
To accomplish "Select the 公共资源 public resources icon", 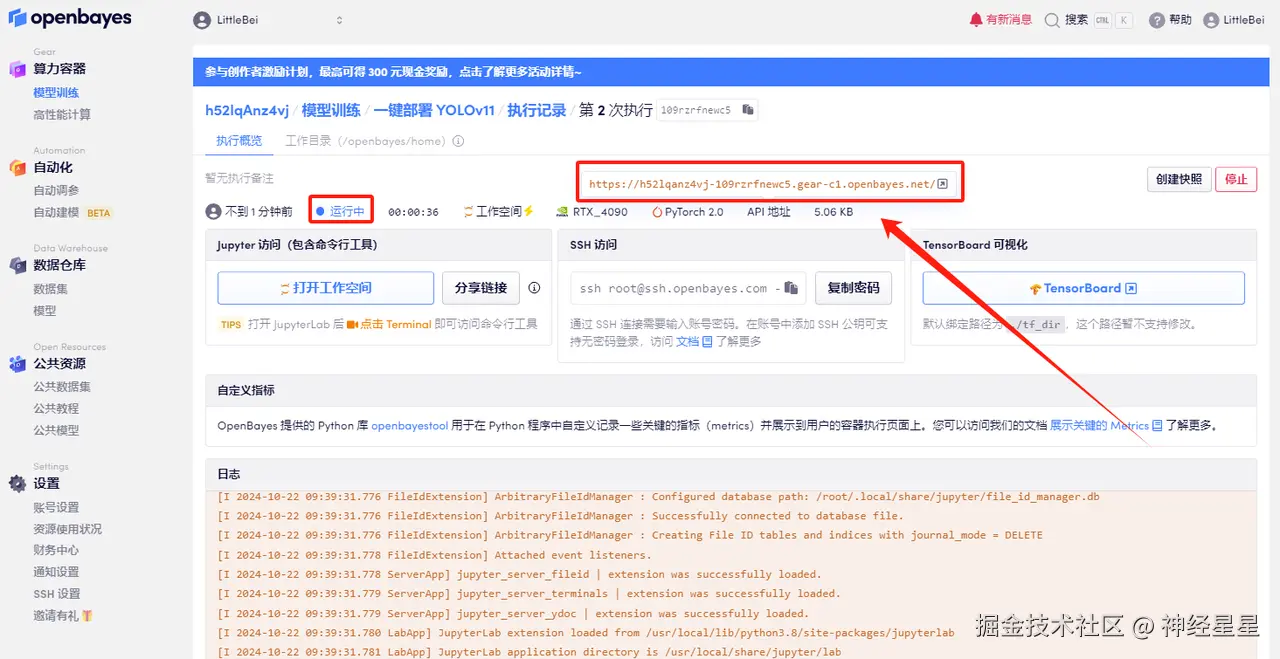I will (16, 363).
